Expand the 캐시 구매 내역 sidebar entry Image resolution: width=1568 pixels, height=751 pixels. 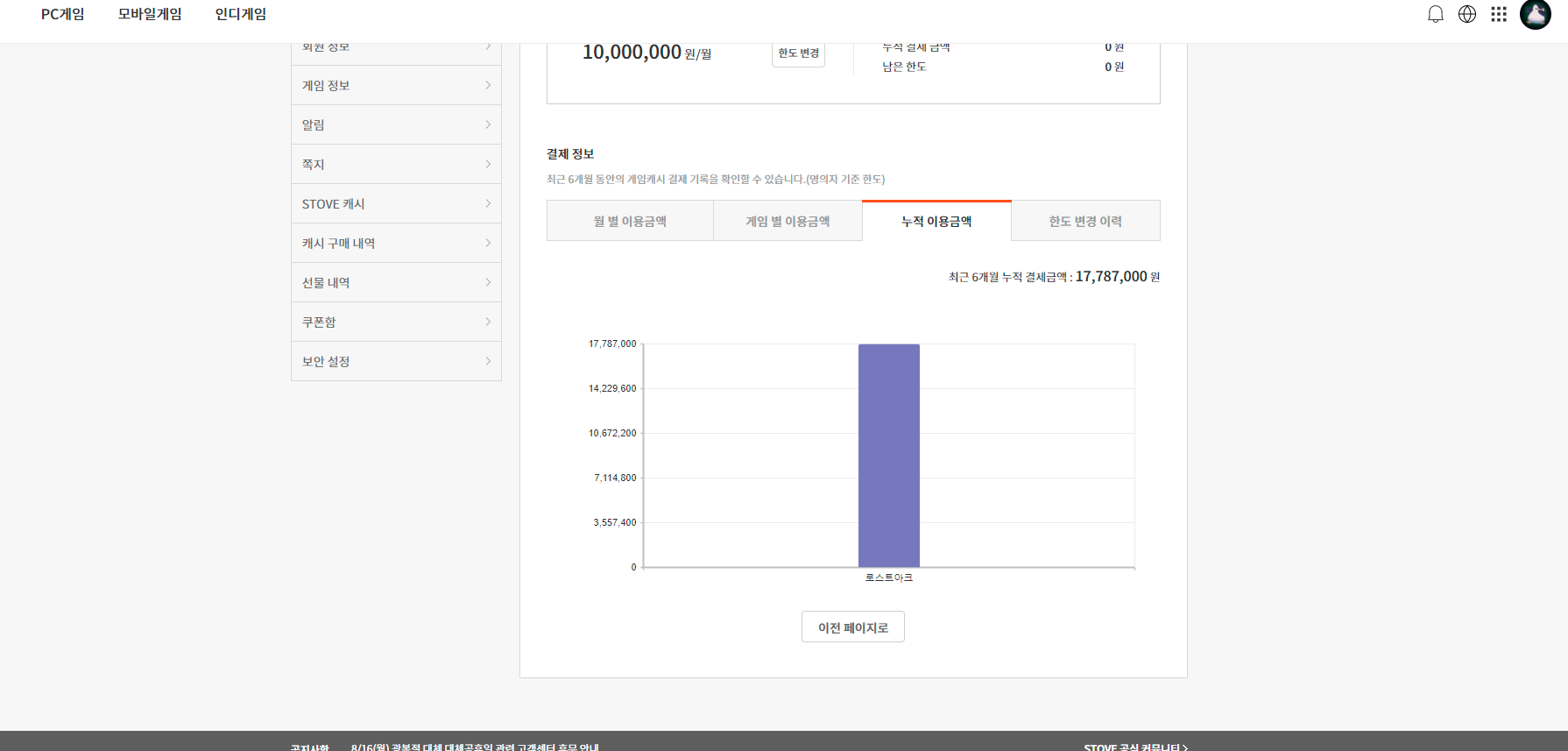396,243
